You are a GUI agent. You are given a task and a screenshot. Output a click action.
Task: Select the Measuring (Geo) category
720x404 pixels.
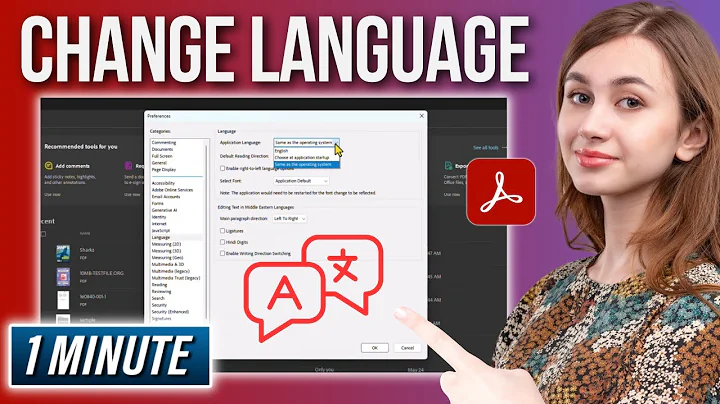coord(168,258)
